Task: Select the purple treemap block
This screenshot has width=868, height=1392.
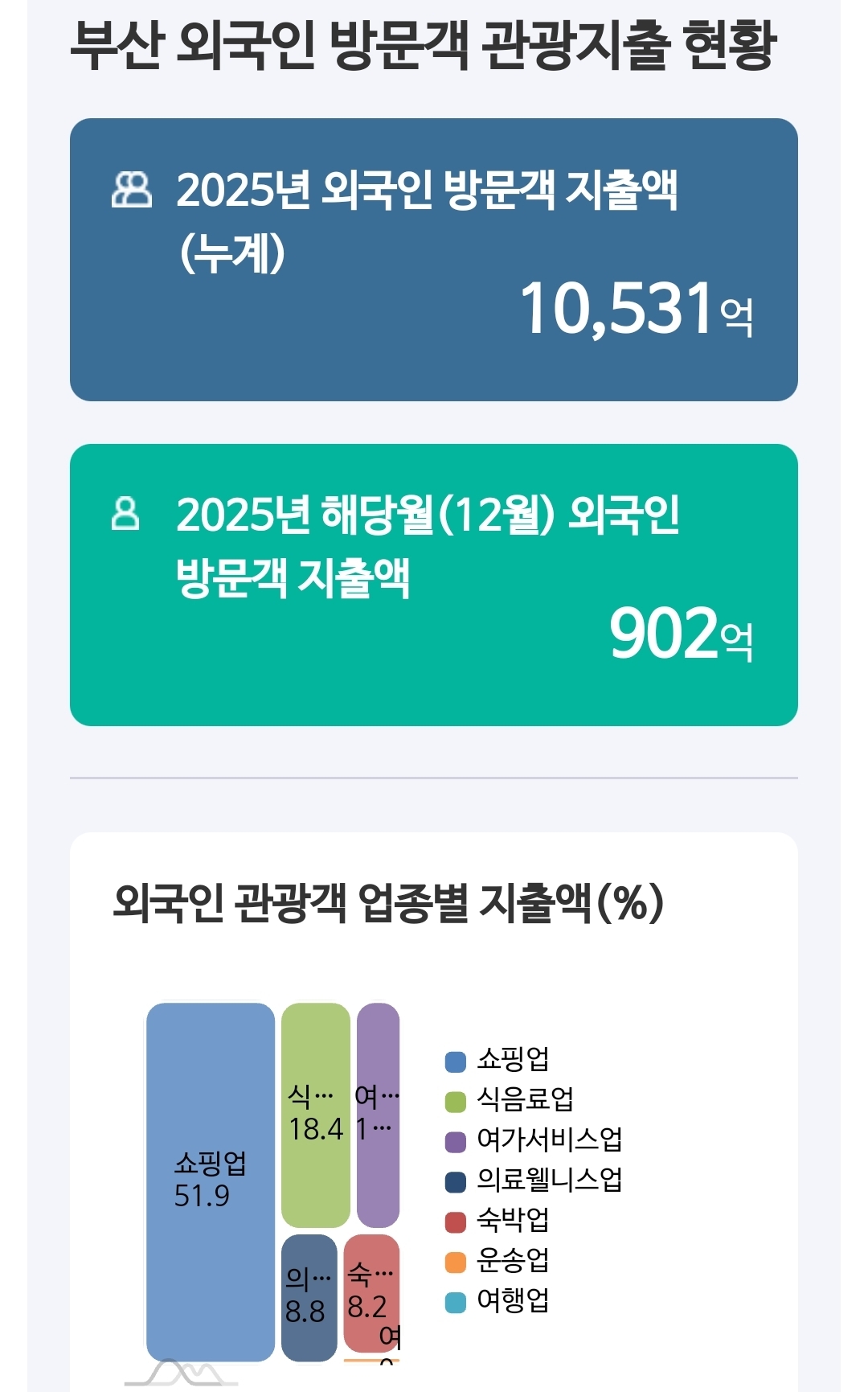Action: point(378,1115)
